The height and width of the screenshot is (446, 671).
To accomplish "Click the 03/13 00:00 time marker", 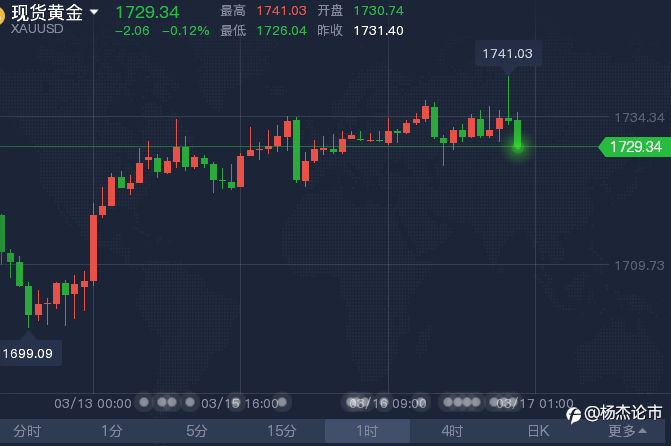I will point(93,403).
